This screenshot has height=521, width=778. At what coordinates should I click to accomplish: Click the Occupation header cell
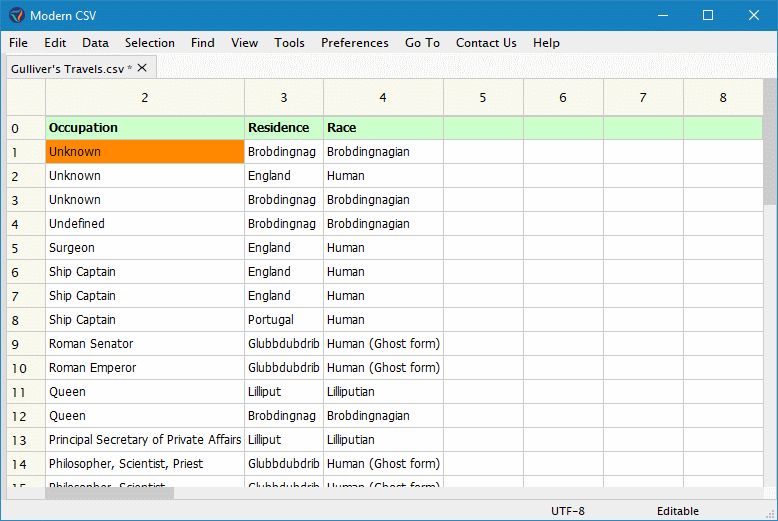coord(145,128)
